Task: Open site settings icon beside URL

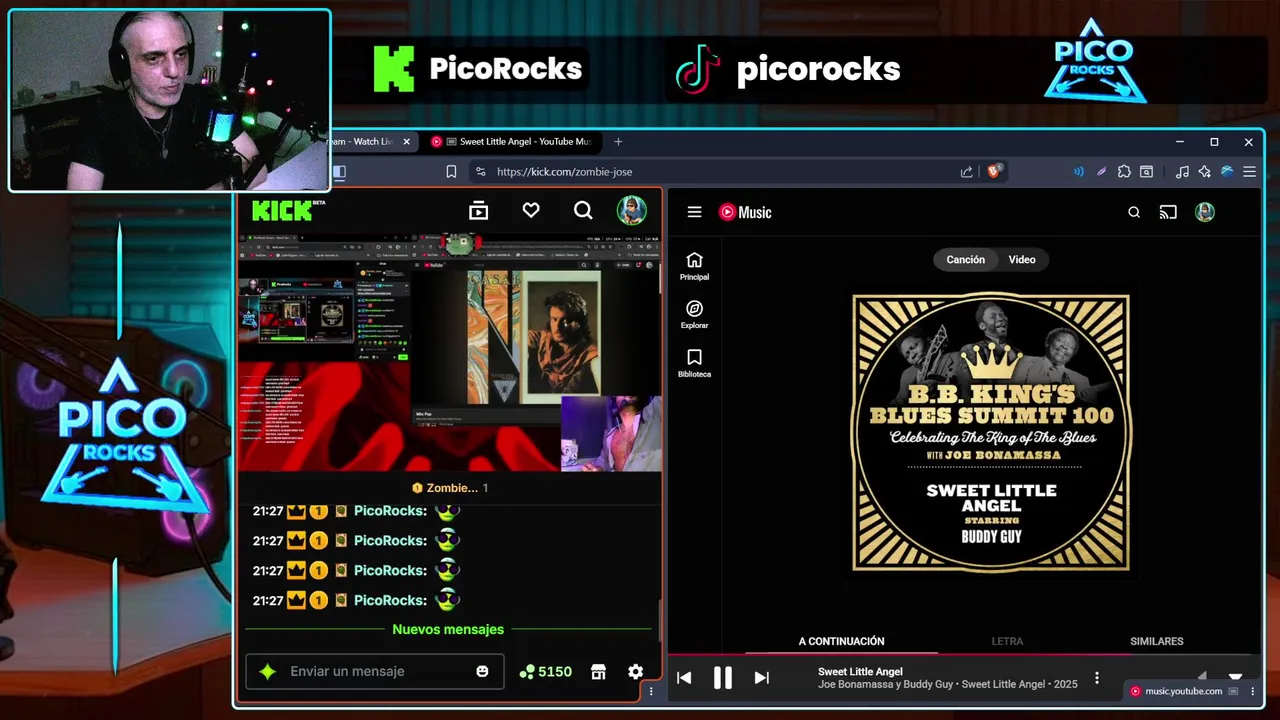Action: click(x=480, y=172)
